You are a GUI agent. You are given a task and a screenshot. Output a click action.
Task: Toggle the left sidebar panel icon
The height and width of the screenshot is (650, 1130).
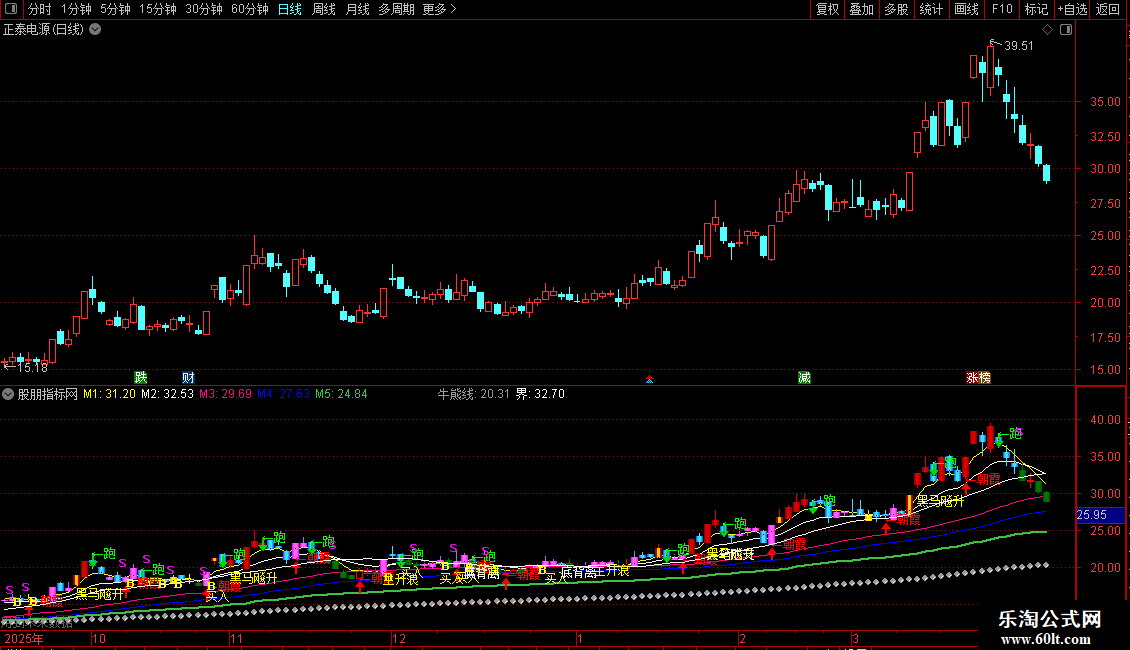pos(12,9)
